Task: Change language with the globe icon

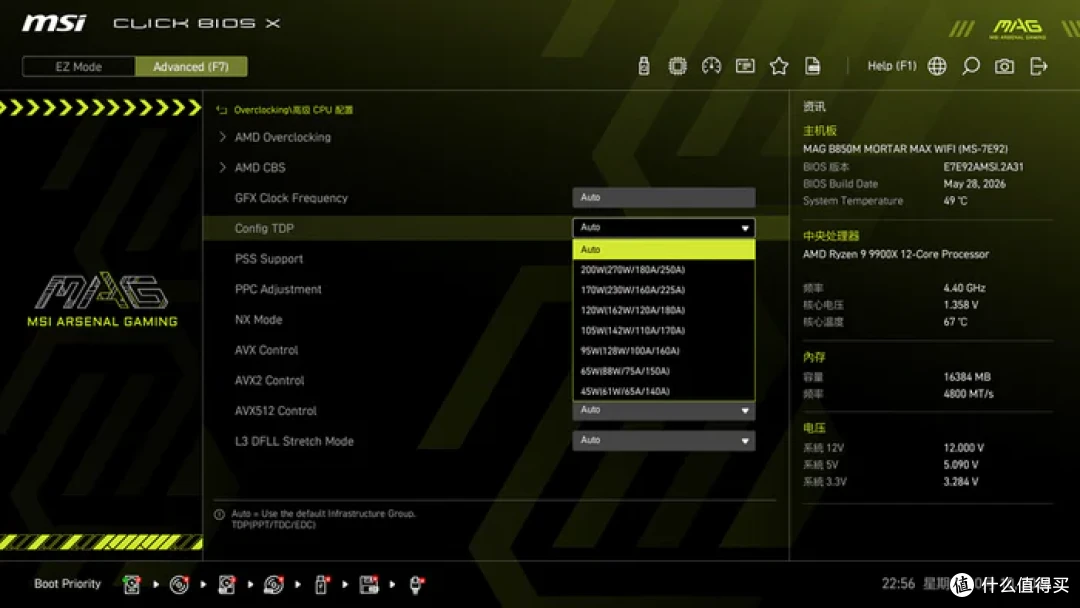Action: 937,66
